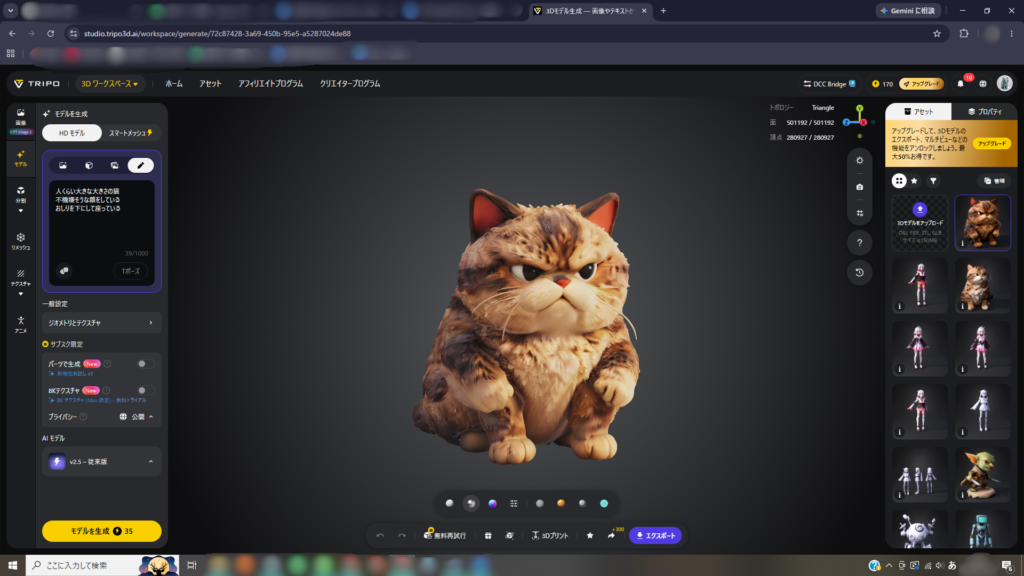Switch to the スマートメッシュ mode
Image resolution: width=1024 pixels, height=576 pixels.
[131, 133]
